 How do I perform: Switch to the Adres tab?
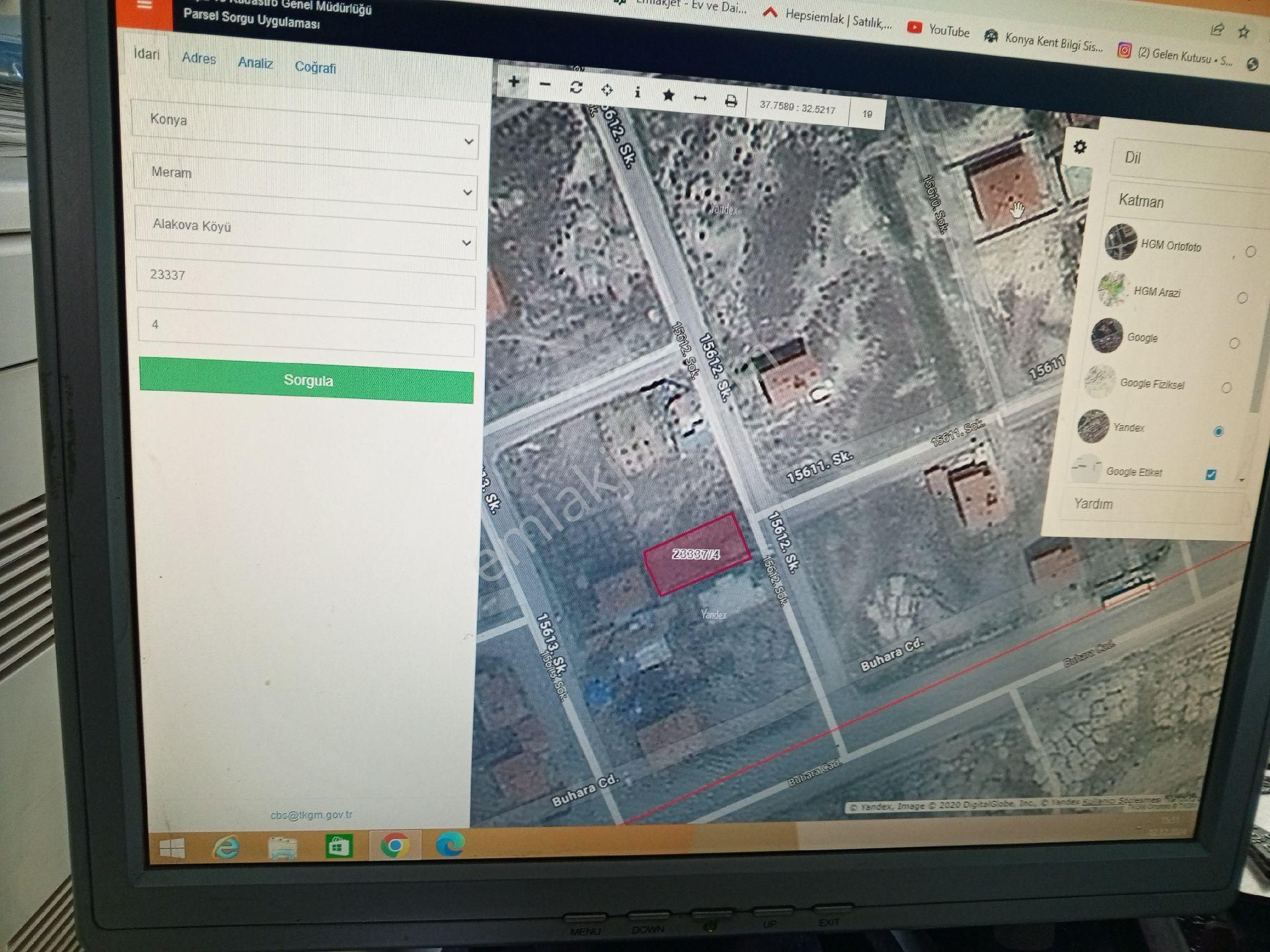click(x=199, y=58)
